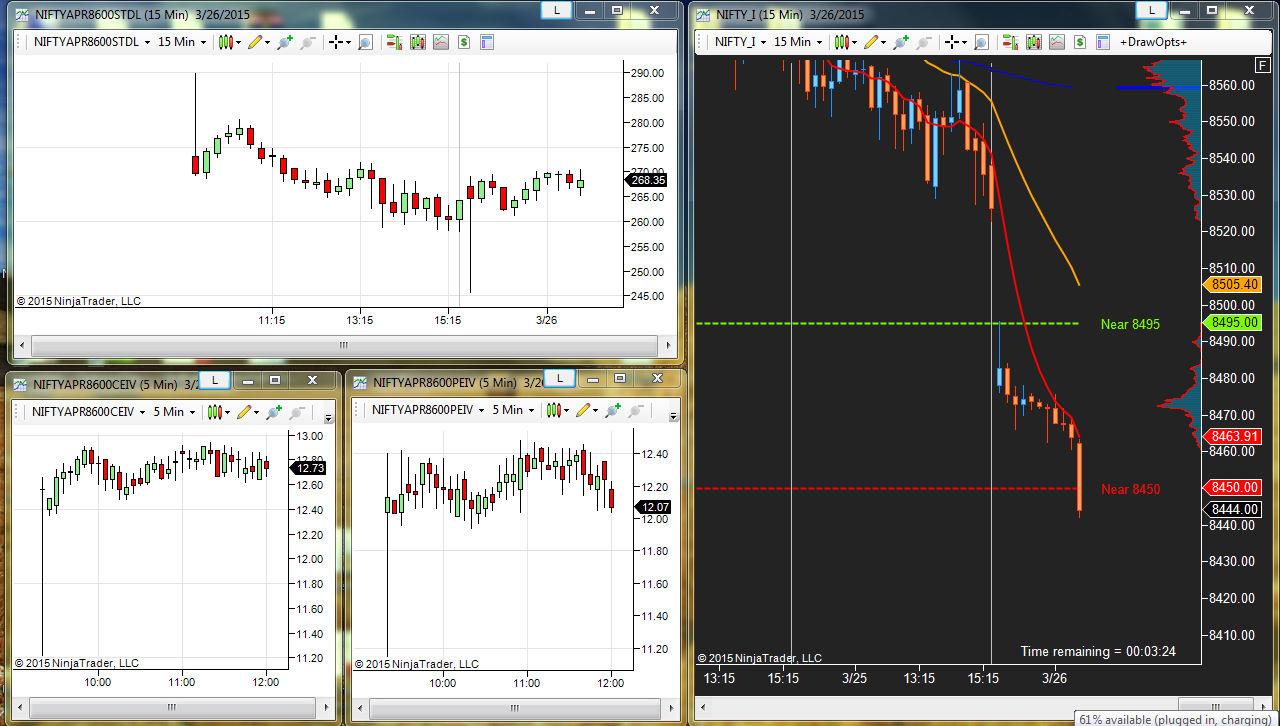The width and height of the screenshot is (1280, 726).
Task: Open 5 Min interval dropdown in NIFTYAPR8600PEIV window
Action: tap(514, 410)
